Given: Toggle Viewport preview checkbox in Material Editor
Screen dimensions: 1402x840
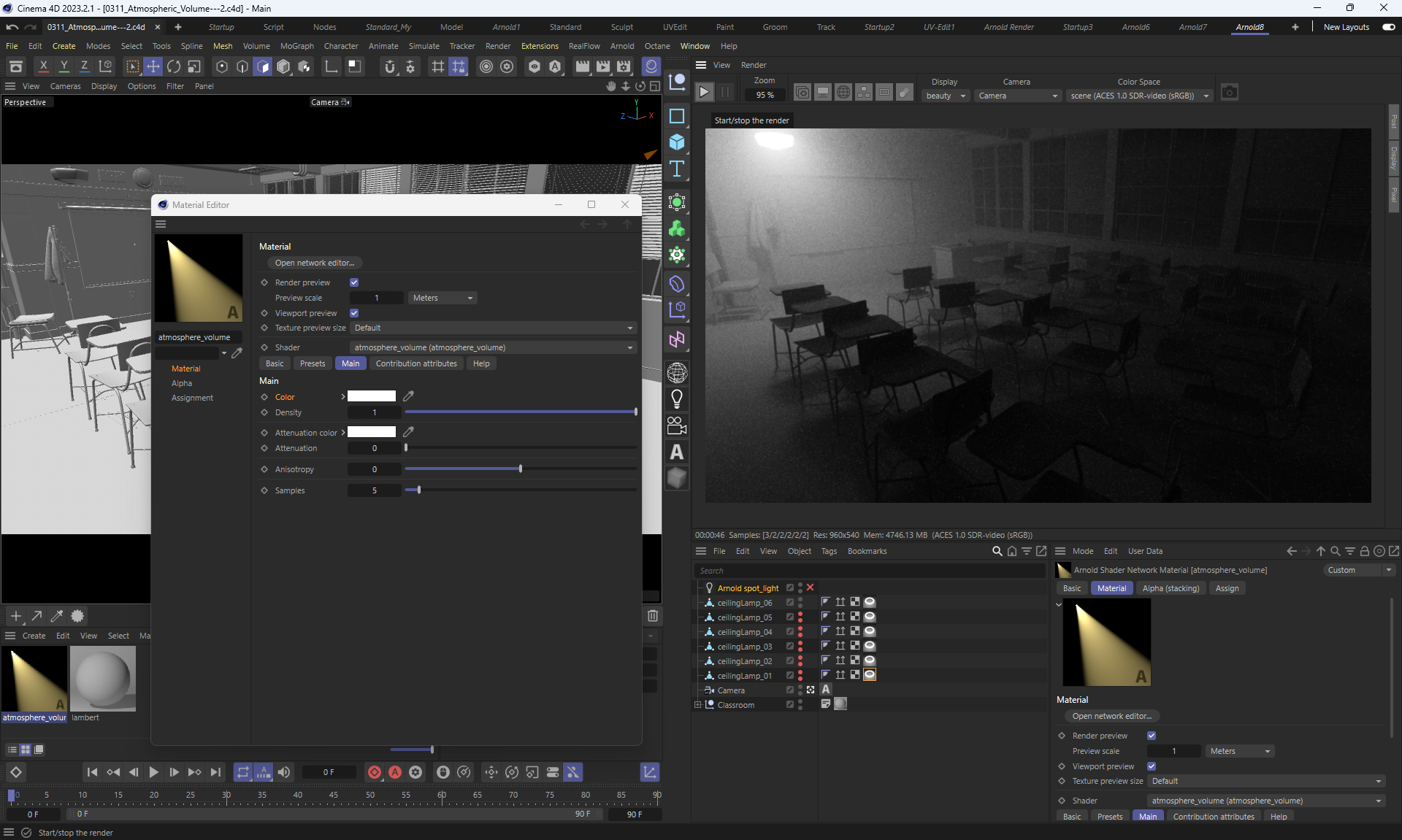Looking at the screenshot, I should pos(354,313).
